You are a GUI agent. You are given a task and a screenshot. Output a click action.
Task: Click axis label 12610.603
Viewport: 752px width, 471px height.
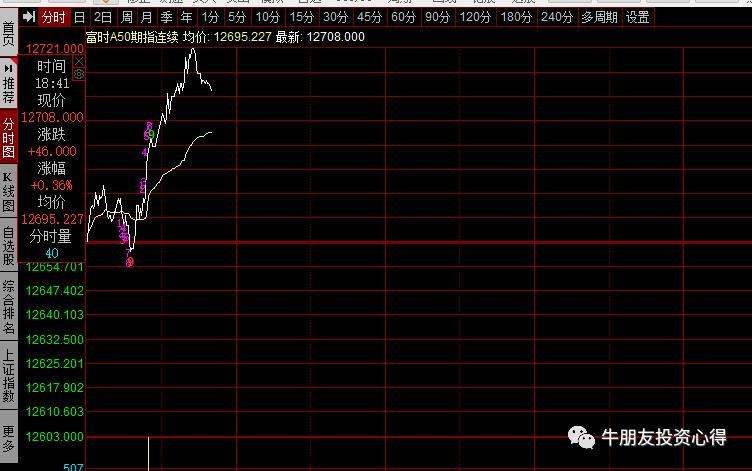point(55,412)
